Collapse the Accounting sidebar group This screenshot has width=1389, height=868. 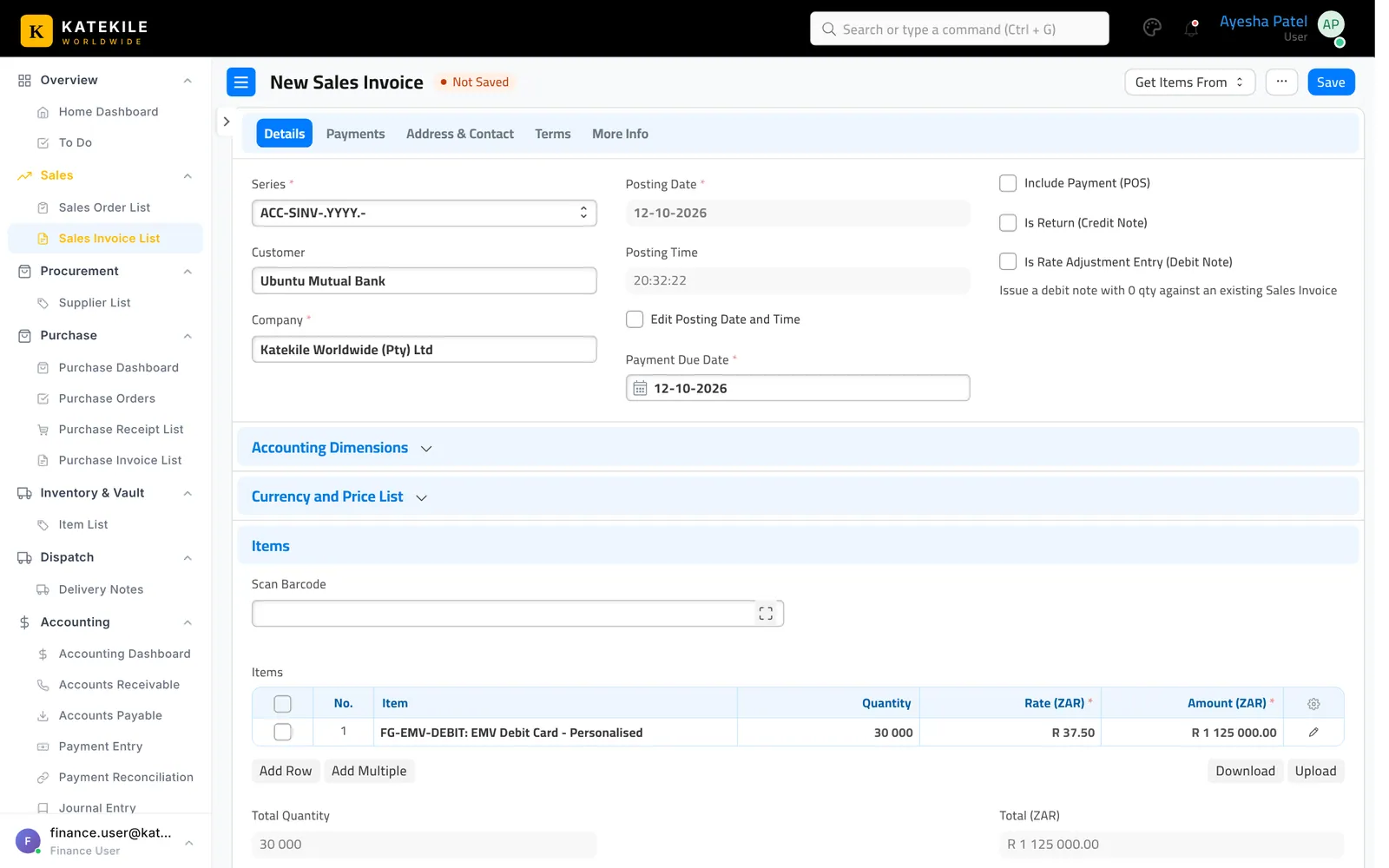188,623
